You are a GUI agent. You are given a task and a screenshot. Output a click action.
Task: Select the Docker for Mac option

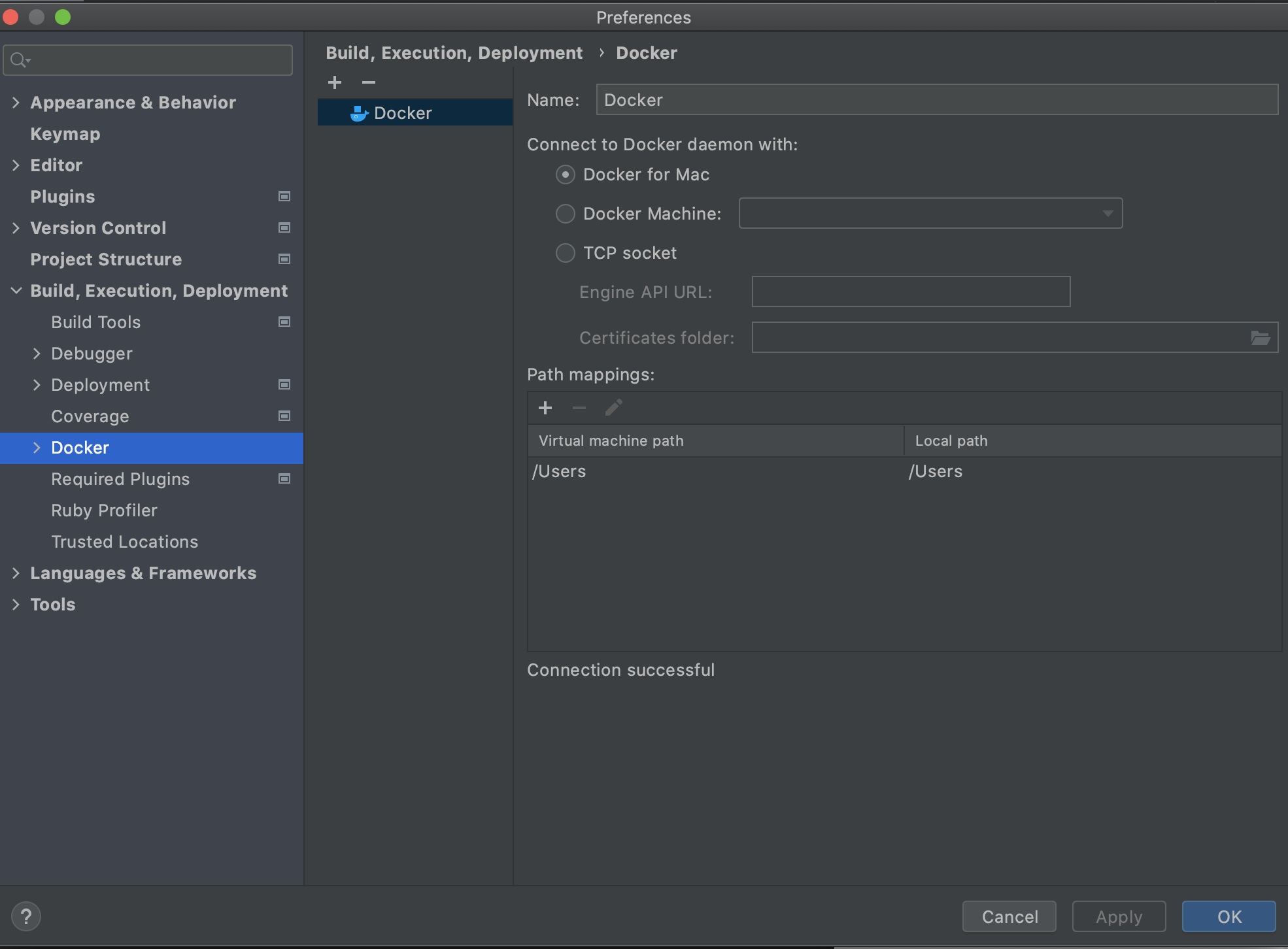coord(566,175)
